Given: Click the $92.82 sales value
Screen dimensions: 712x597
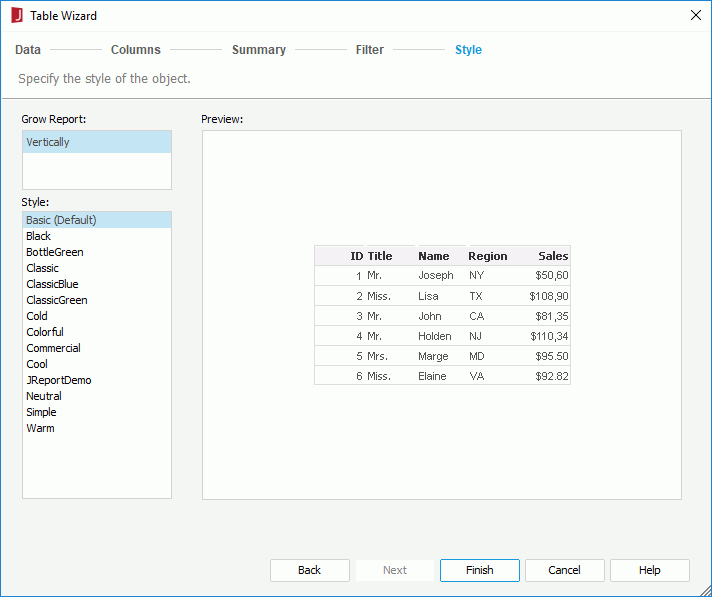Looking at the screenshot, I should (x=552, y=376).
